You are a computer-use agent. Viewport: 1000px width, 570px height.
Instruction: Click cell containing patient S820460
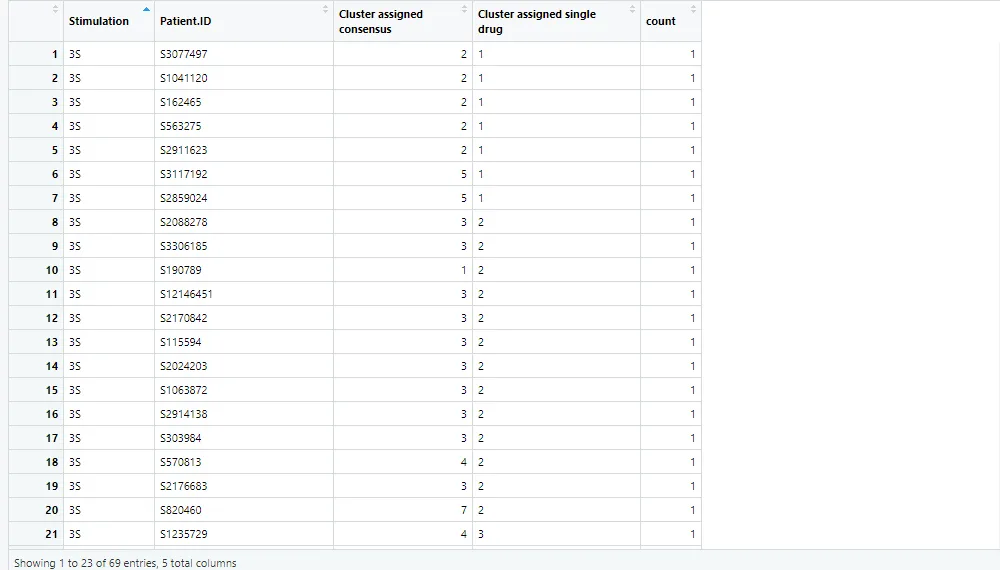181,510
